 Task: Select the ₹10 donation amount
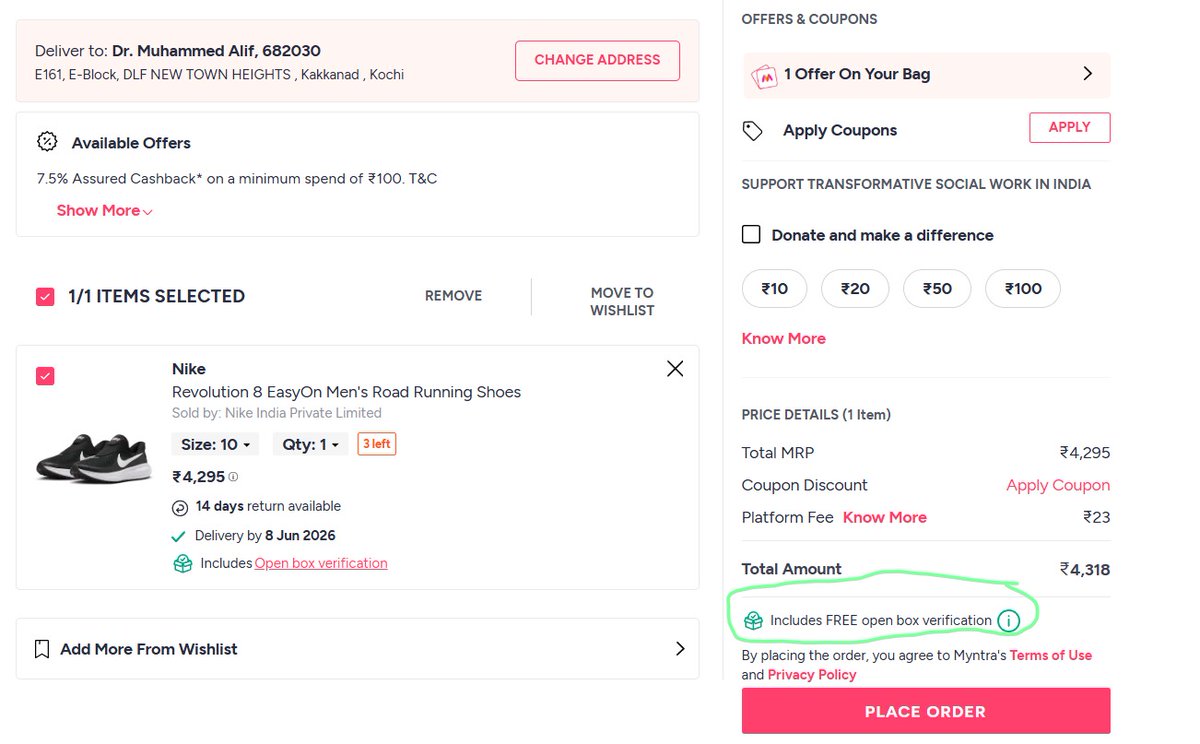point(775,289)
